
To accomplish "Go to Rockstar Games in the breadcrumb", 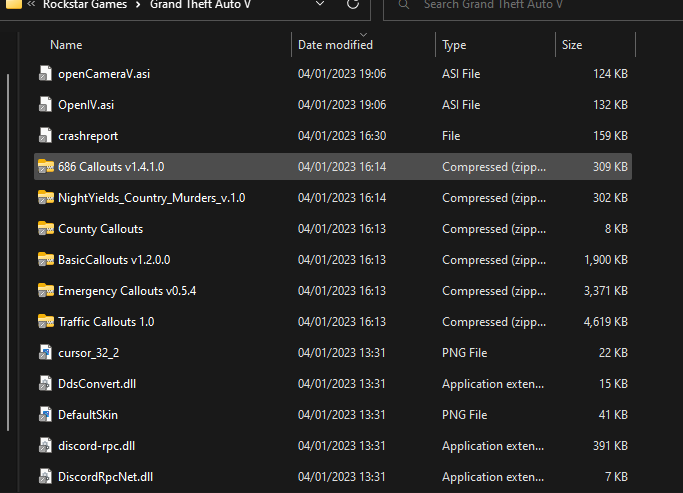I will click(x=87, y=5).
